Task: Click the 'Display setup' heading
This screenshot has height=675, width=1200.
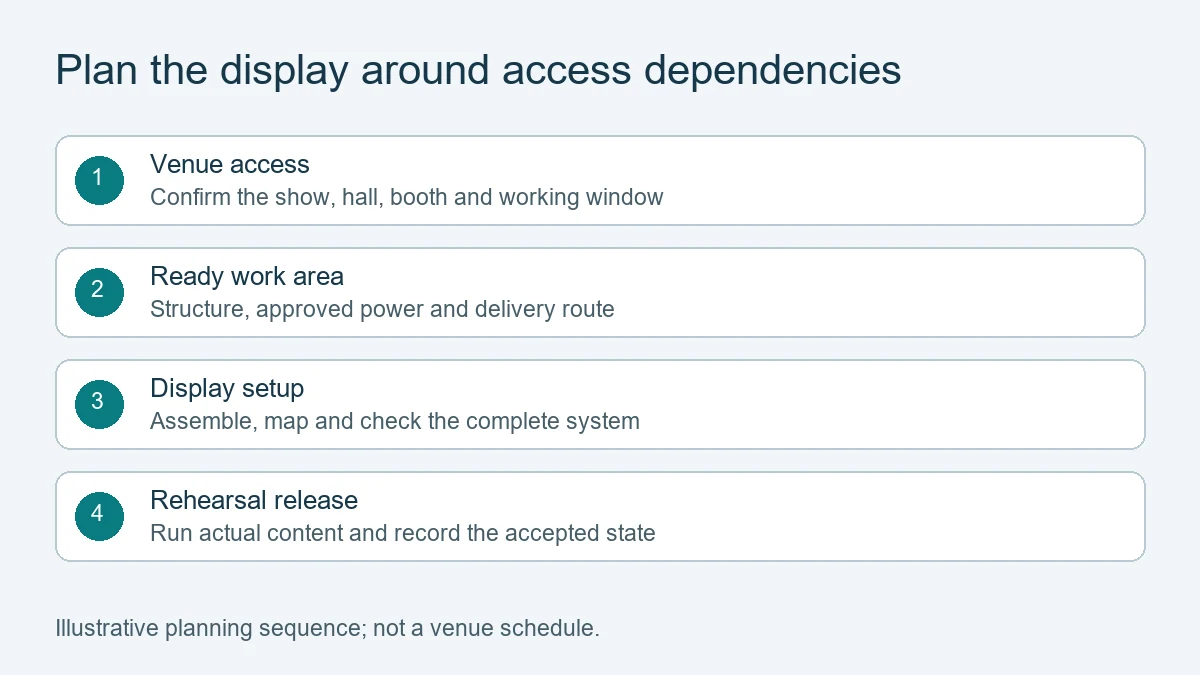Action: 227,388
